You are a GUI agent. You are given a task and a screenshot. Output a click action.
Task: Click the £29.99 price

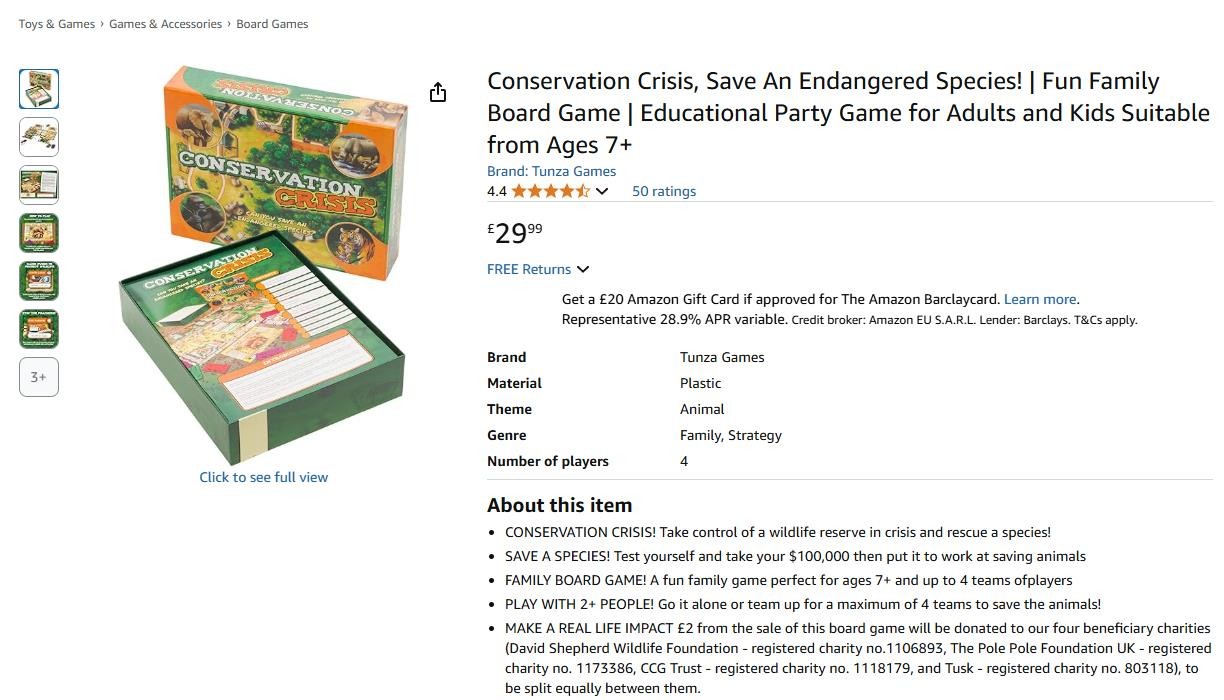click(515, 233)
